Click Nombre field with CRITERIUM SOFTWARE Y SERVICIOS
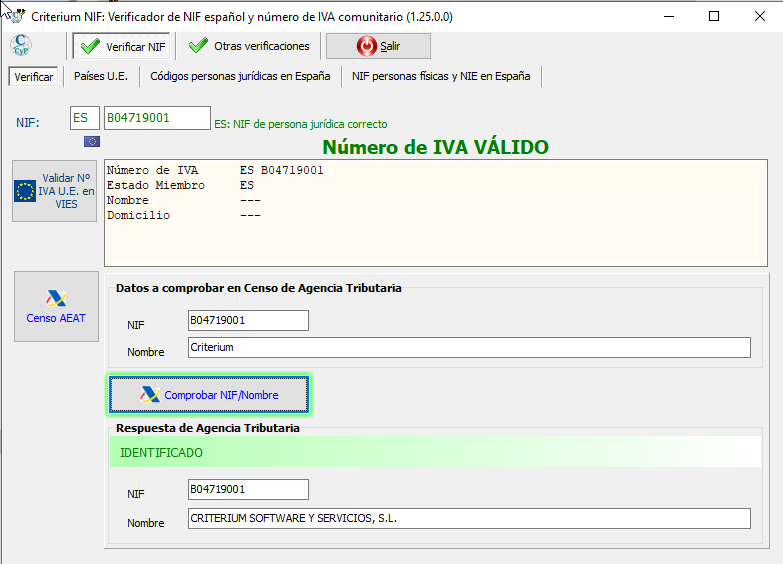The height and width of the screenshot is (564, 783). 469,518
